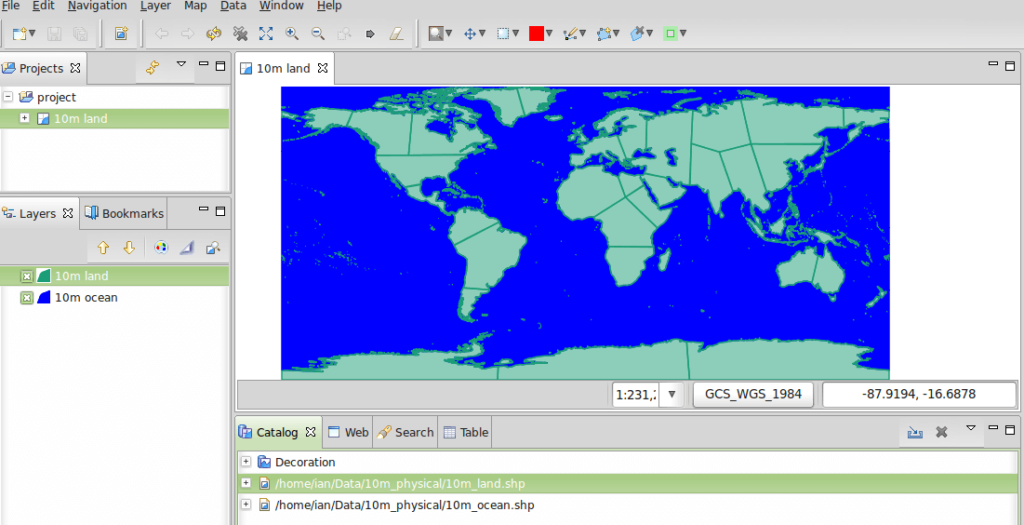Move layer up with the up arrow
1024x525 pixels.
coord(103,248)
